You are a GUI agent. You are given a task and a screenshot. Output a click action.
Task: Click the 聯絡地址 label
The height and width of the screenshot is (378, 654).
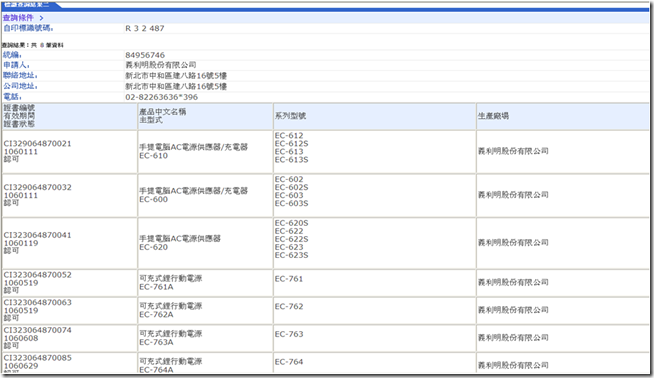pyautogui.click(x=20, y=76)
